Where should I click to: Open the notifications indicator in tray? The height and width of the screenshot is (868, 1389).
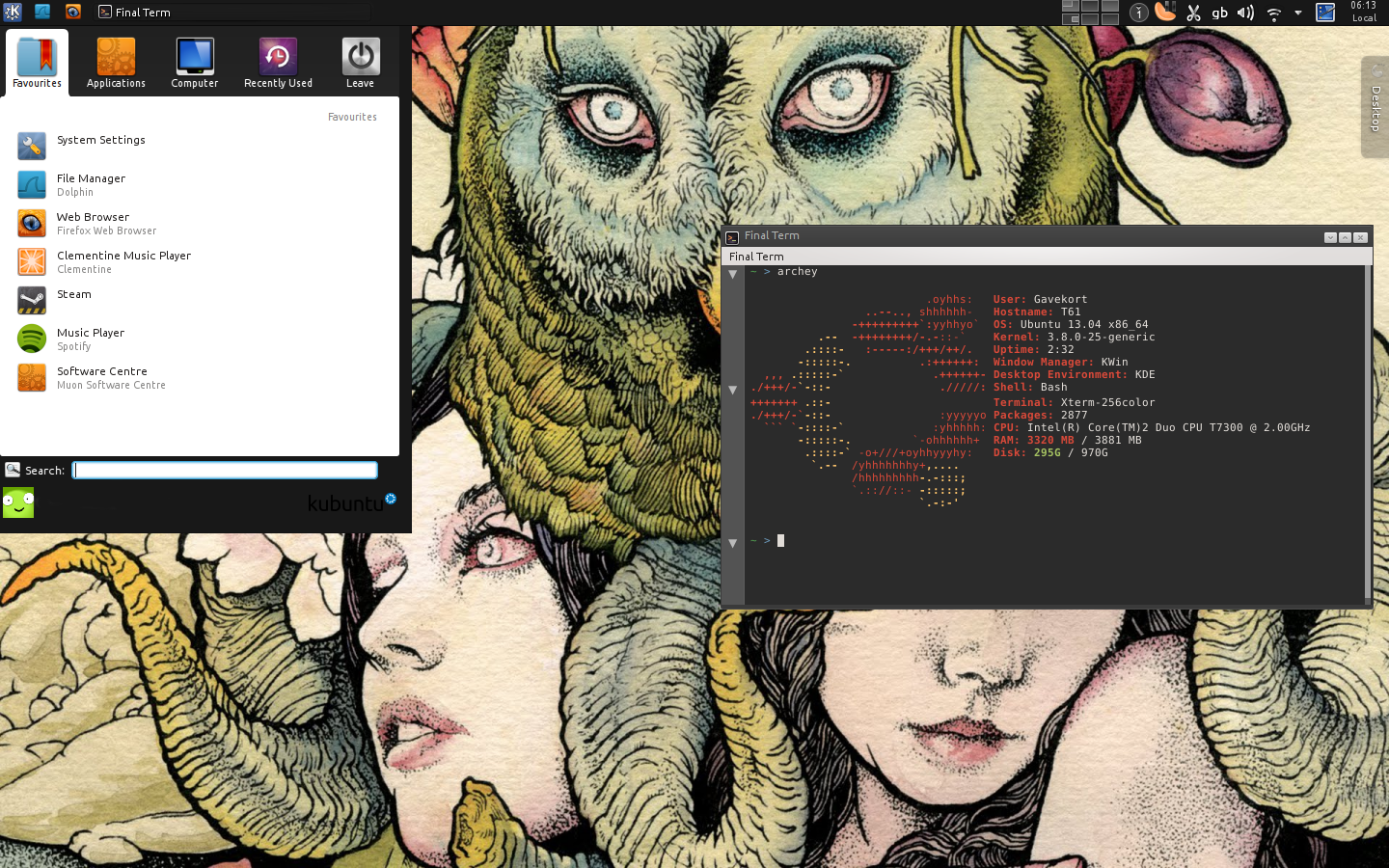click(x=1138, y=13)
